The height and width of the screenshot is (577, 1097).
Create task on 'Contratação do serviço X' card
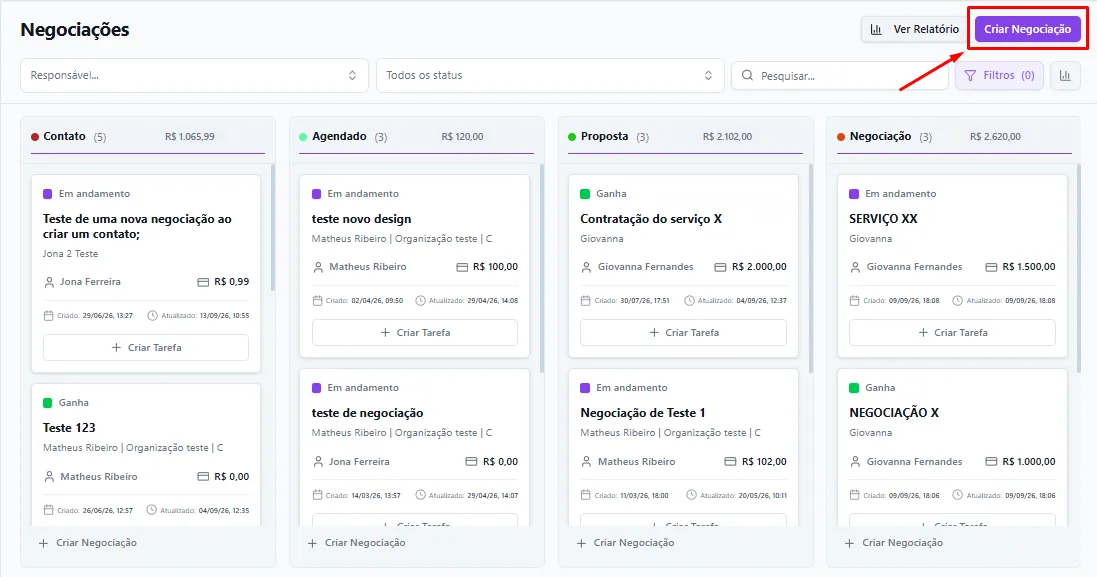point(684,333)
